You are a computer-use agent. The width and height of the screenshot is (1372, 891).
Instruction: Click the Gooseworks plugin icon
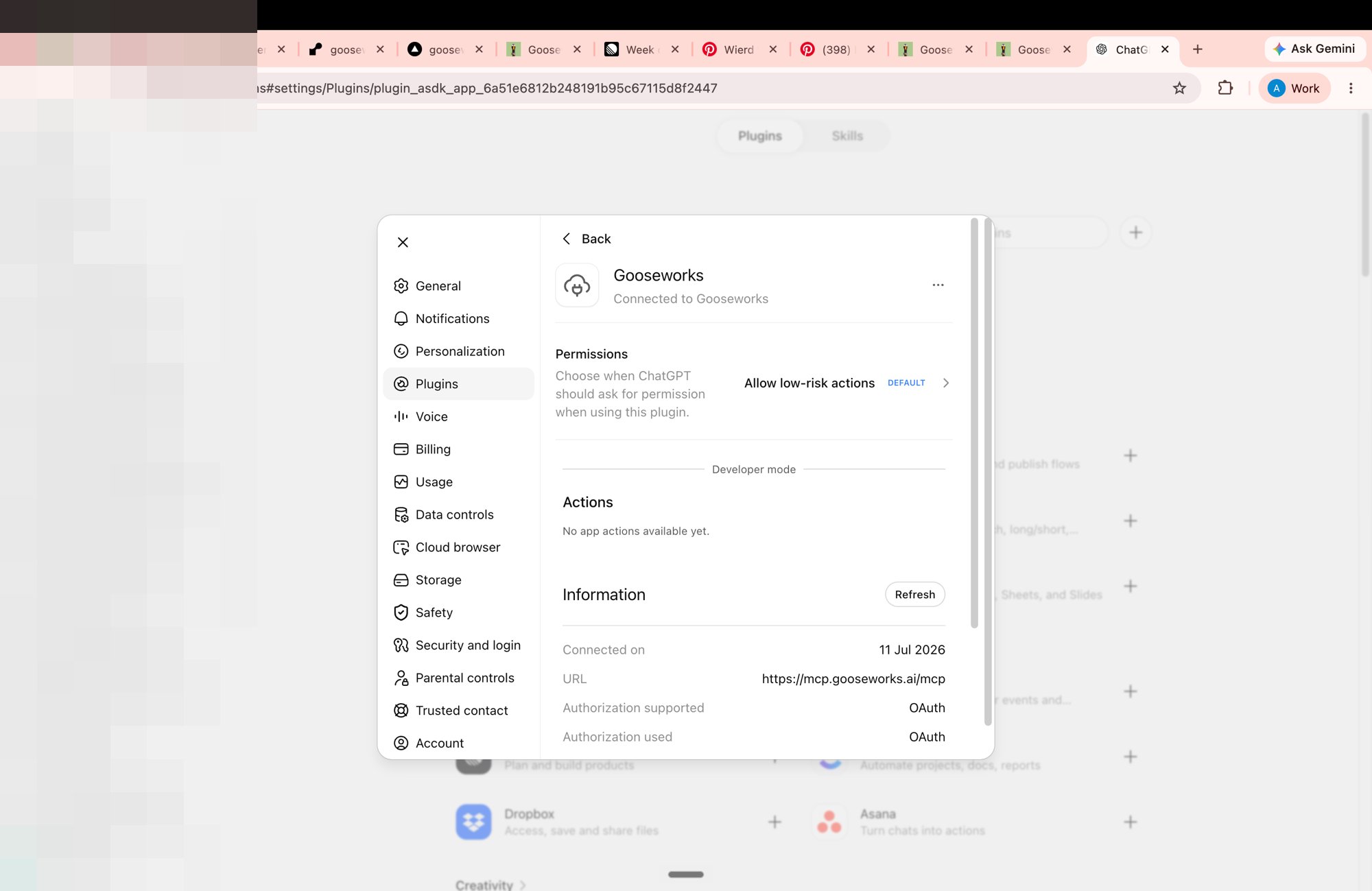[577, 285]
